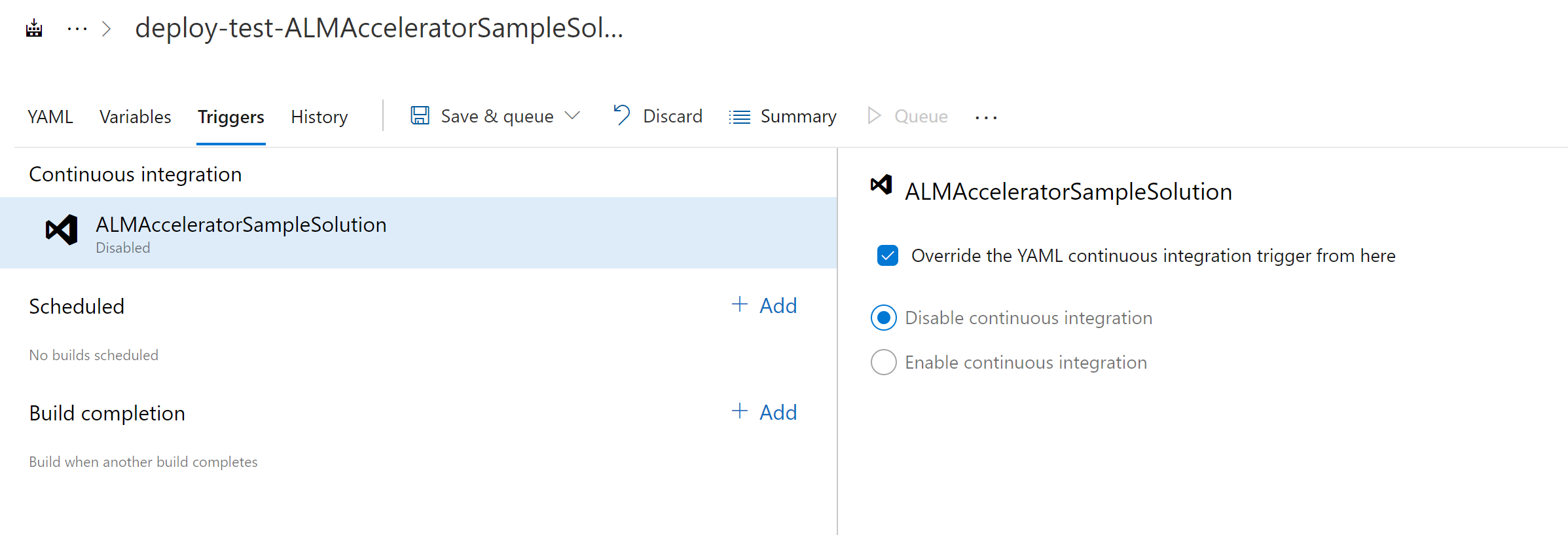This screenshot has height=535, width=1568.
Task: Click the Queue play icon
Action: point(873,115)
